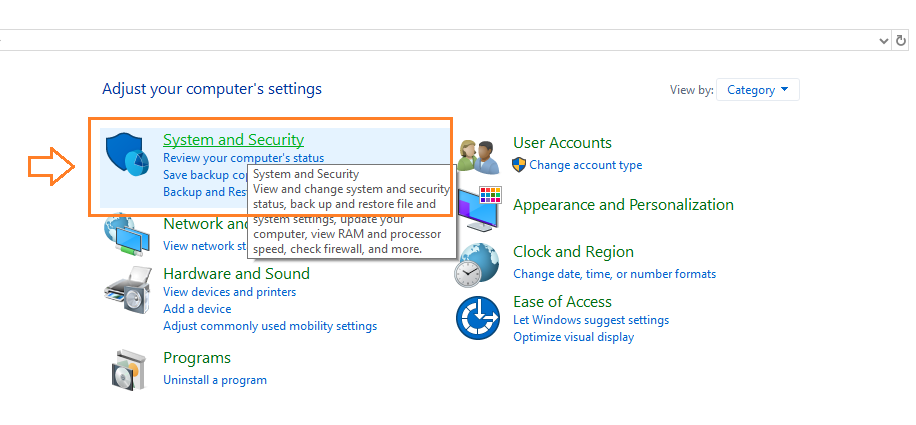Select Review your computer's status

[x=243, y=158]
